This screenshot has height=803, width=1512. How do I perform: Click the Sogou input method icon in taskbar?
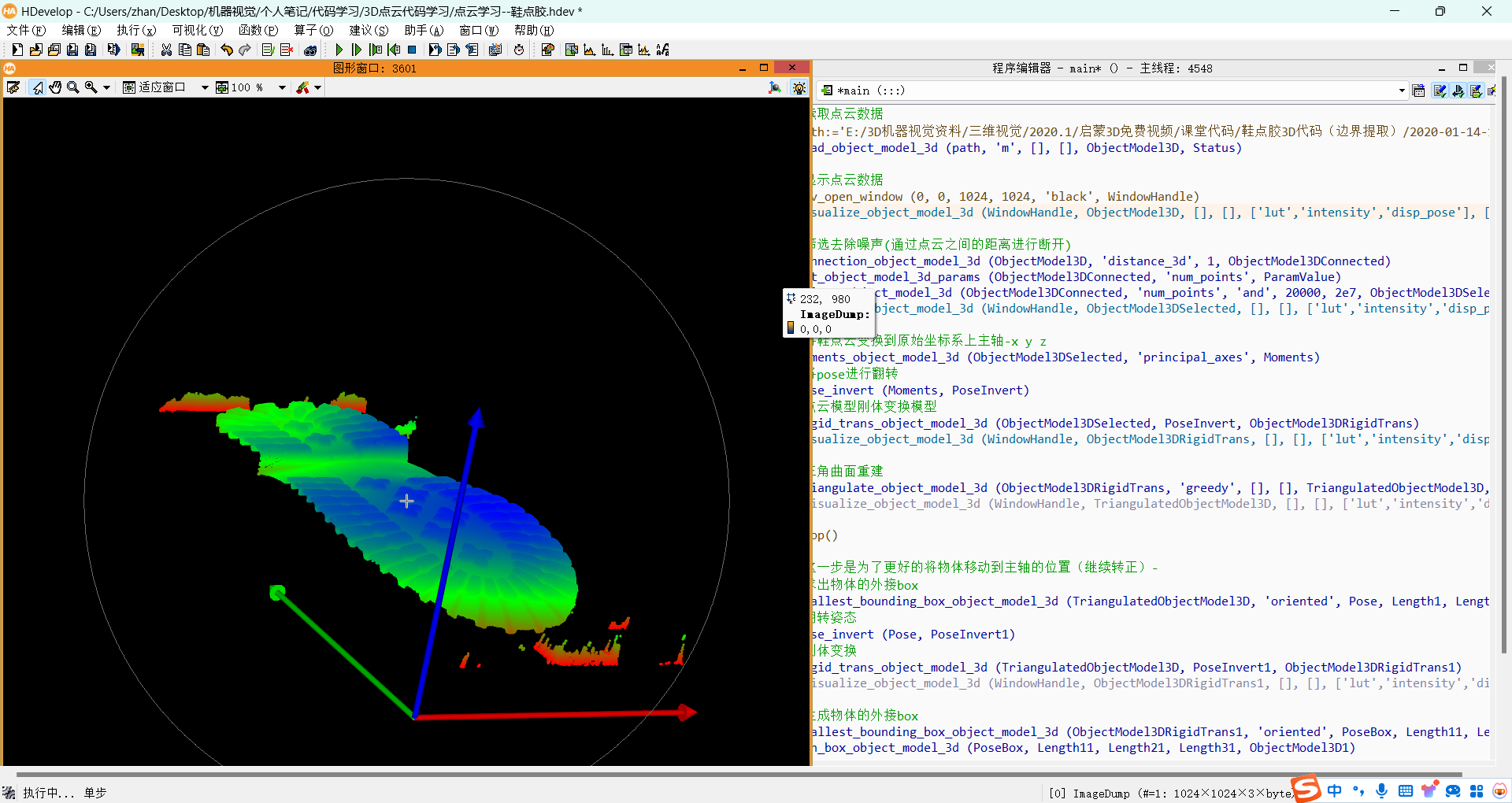pyautogui.click(x=1306, y=790)
